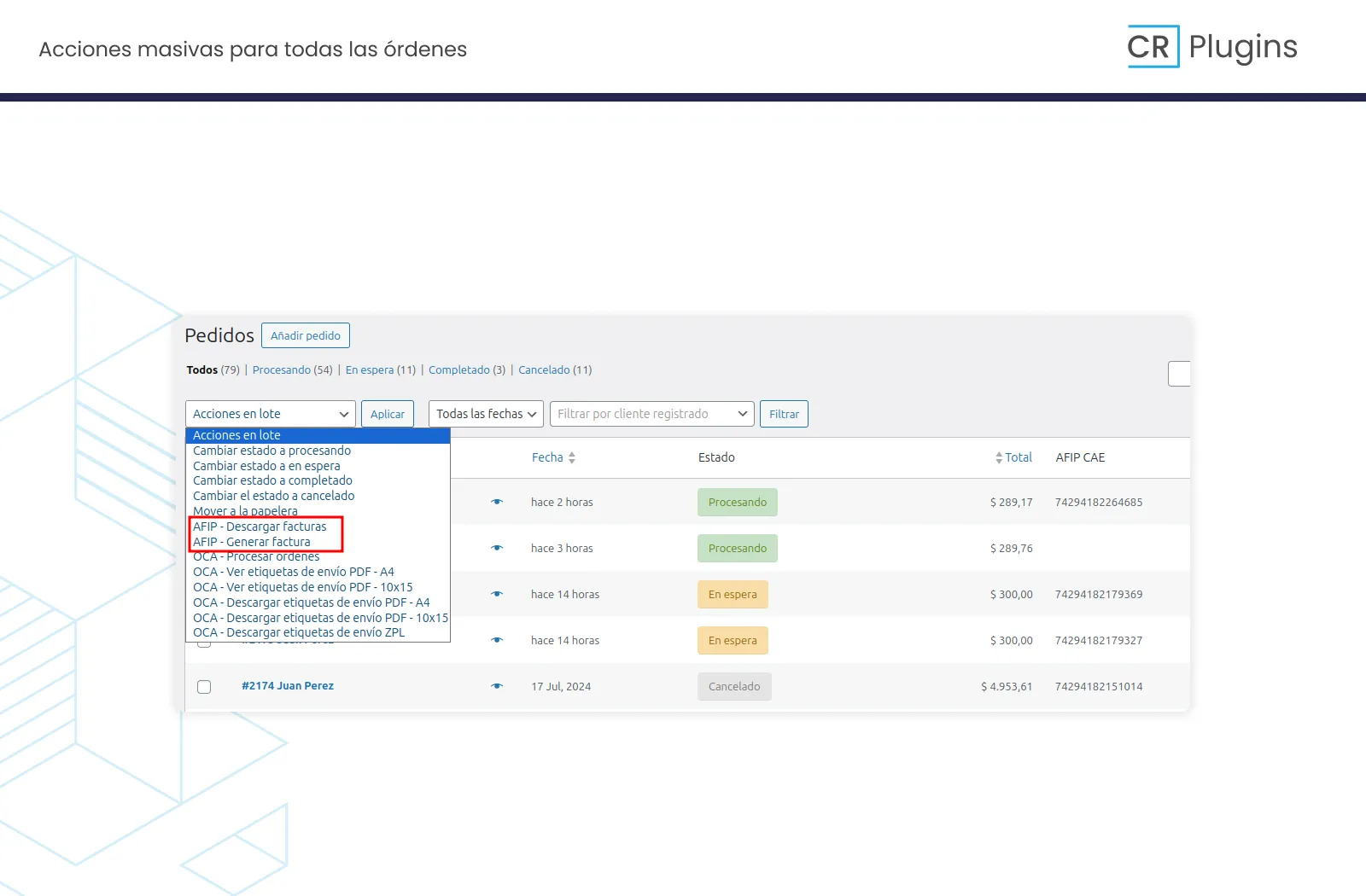Choose 'AFIP - Descargar facturas' bulk action

pyautogui.click(x=260, y=527)
